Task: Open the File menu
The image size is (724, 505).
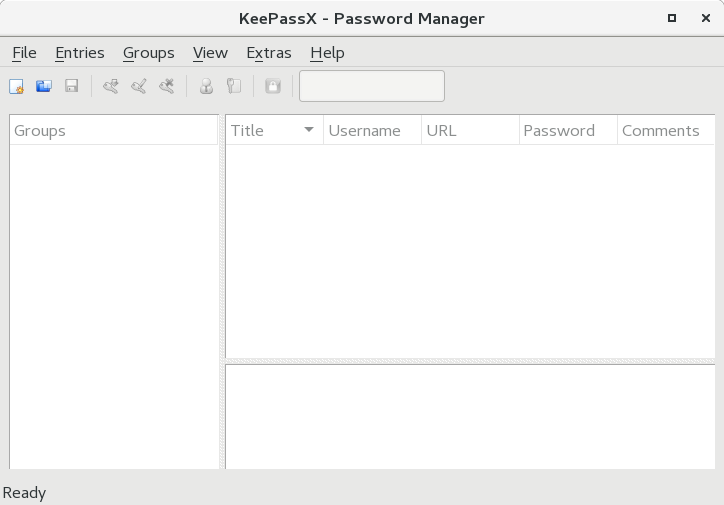Action: [x=24, y=53]
